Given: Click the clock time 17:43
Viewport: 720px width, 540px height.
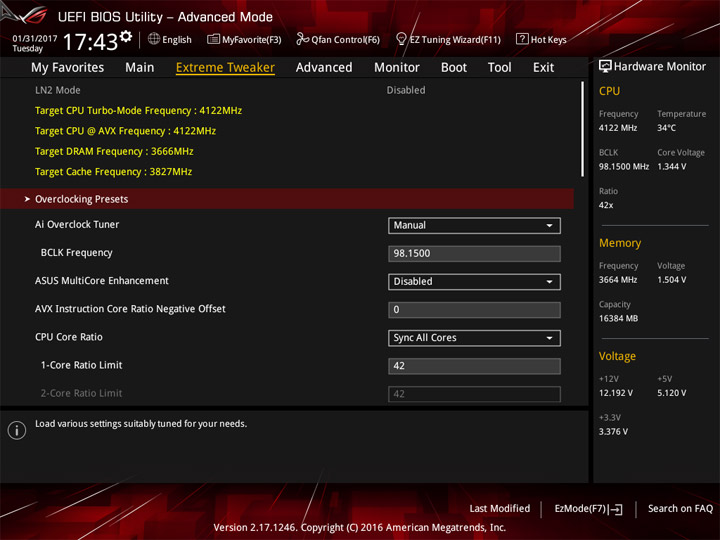Looking at the screenshot, I should [x=90, y=42].
